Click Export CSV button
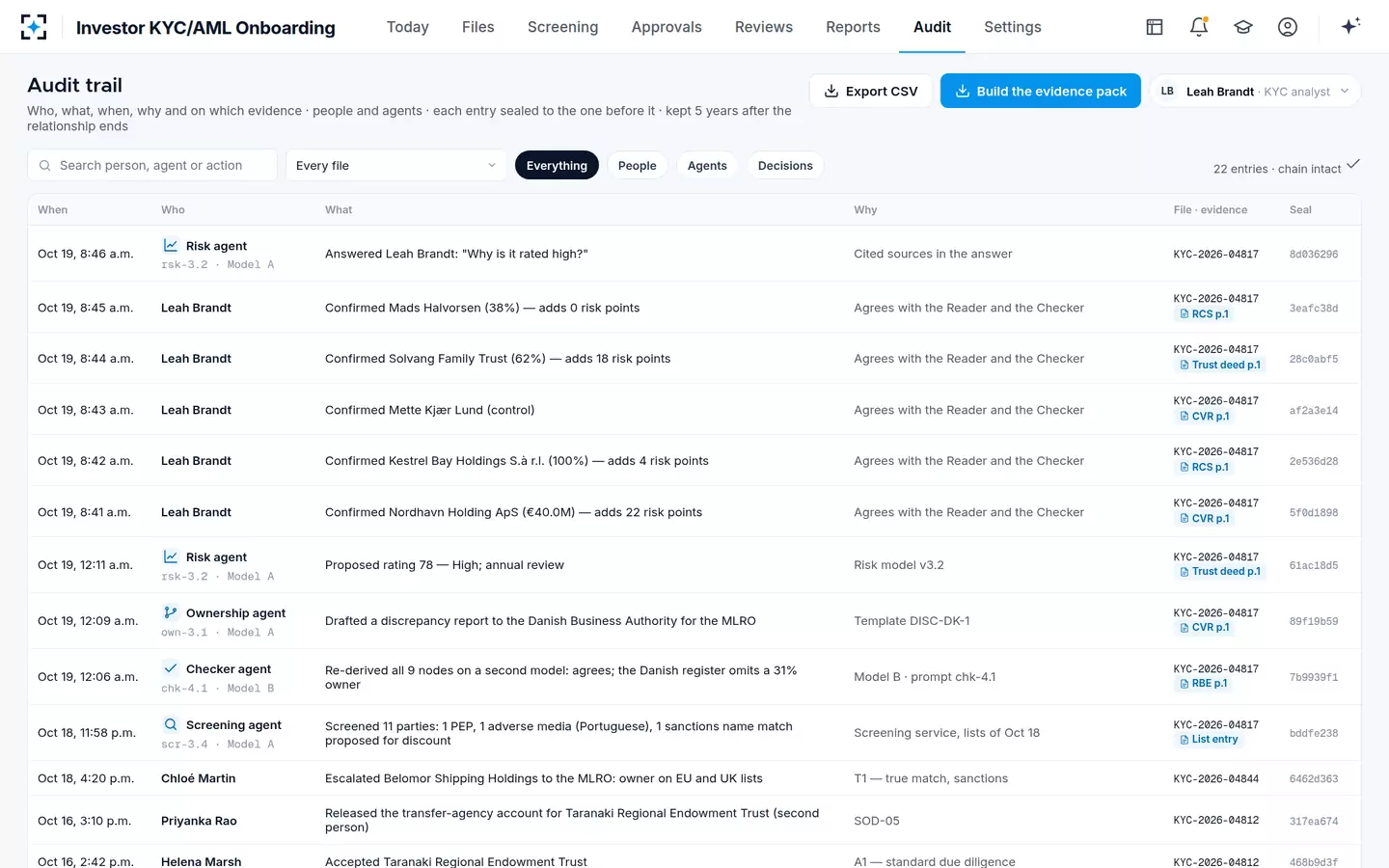The width and height of the screenshot is (1389, 868). pos(871,91)
